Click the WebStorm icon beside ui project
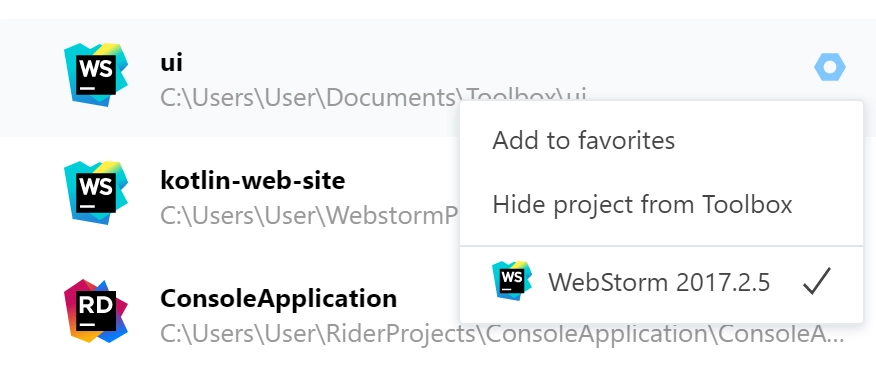The height and width of the screenshot is (366, 876). [96, 75]
